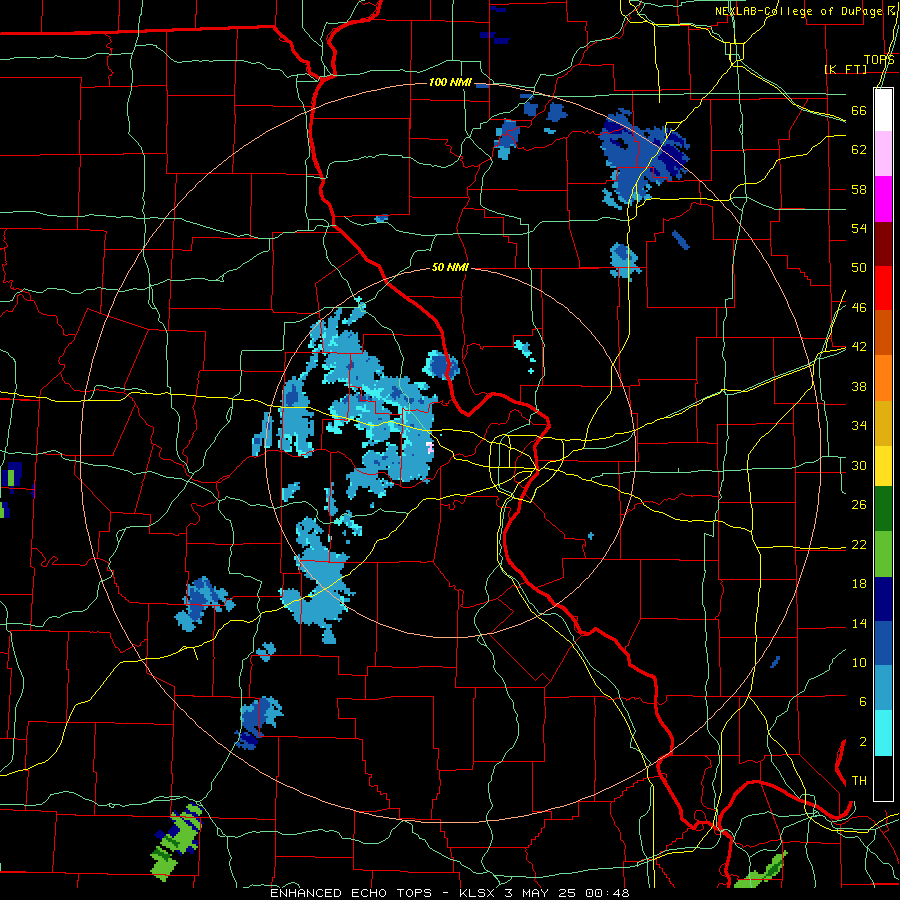
Task: Click the '00:48' timestamp in the caption
Action: click(x=607, y=893)
